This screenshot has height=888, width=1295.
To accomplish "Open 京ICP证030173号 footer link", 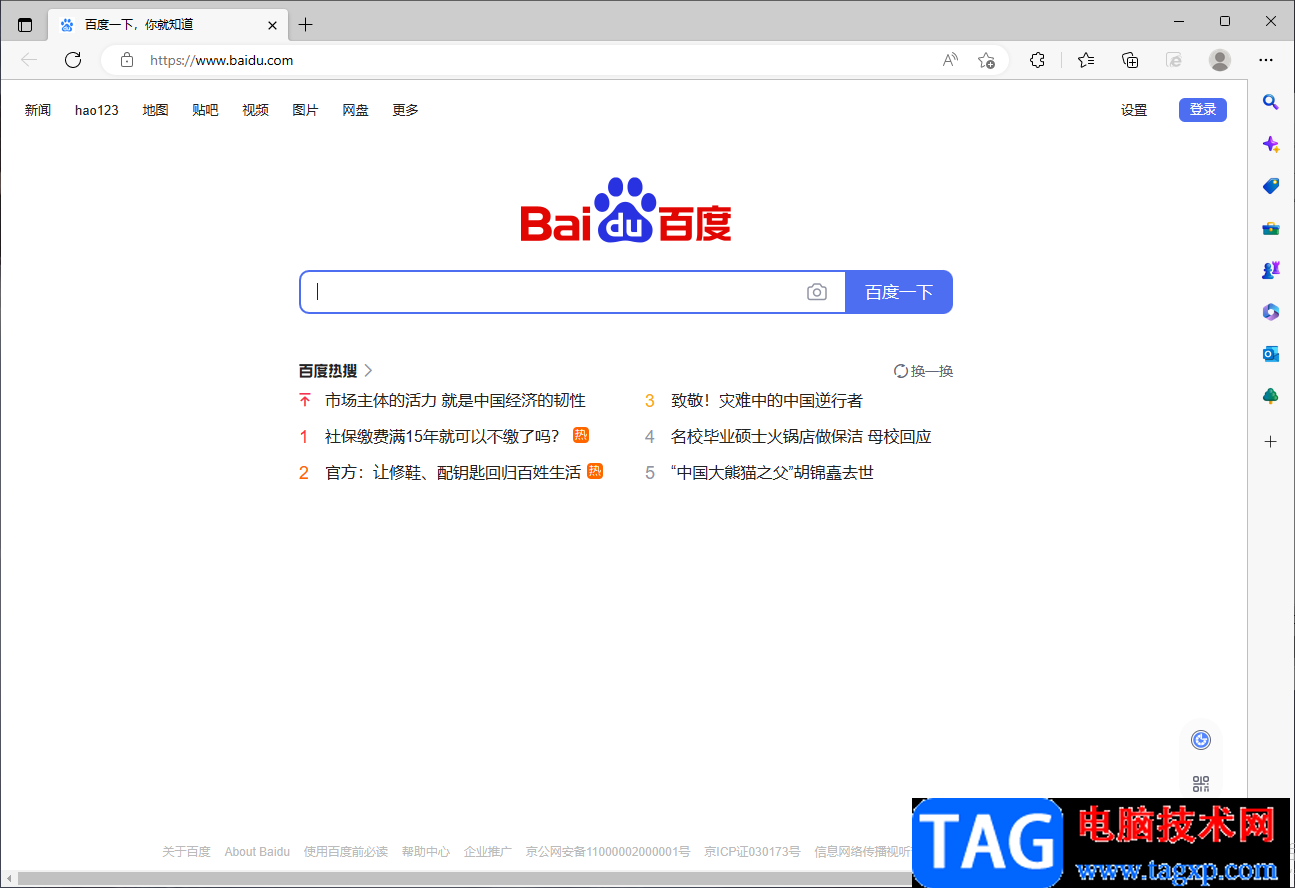I will [x=752, y=852].
